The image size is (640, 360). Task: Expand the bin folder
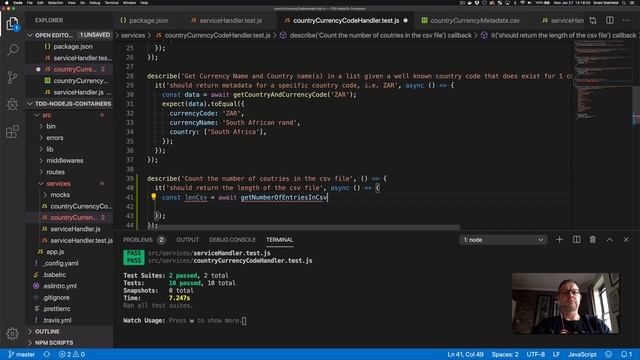tap(41, 127)
